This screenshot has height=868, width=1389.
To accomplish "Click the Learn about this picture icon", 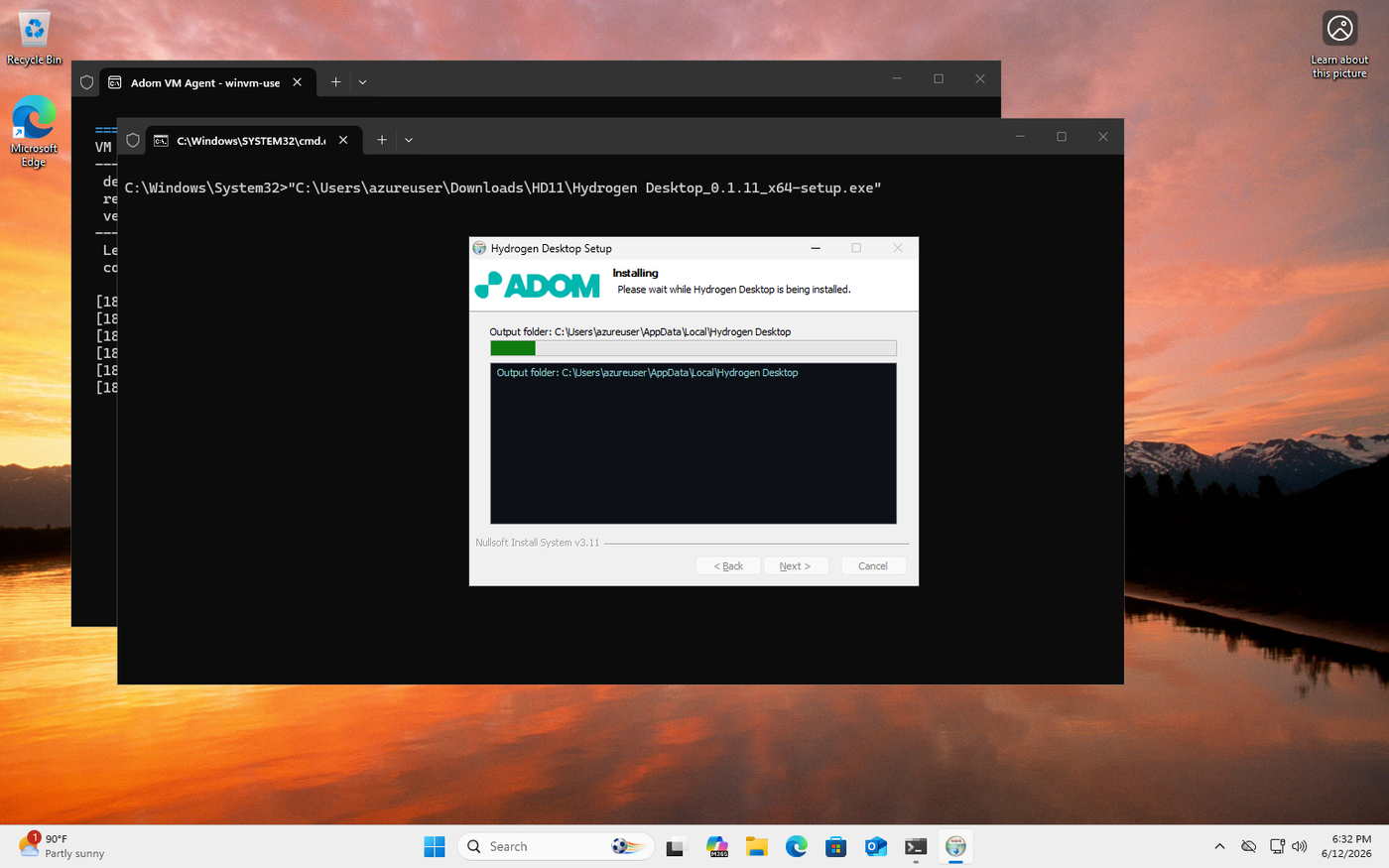I will click(x=1339, y=45).
